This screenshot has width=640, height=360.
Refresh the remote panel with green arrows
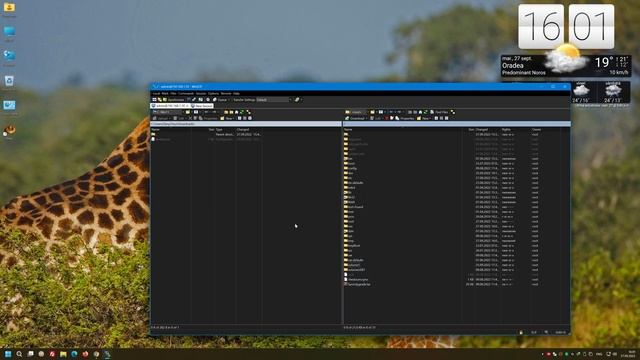tap(426, 112)
